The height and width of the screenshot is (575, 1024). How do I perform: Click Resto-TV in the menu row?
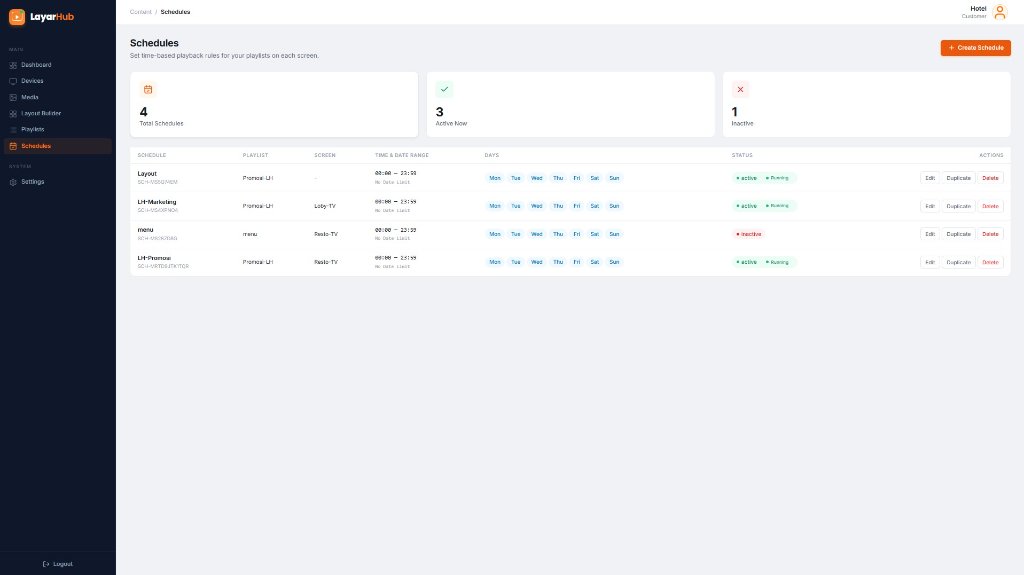coord(326,234)
